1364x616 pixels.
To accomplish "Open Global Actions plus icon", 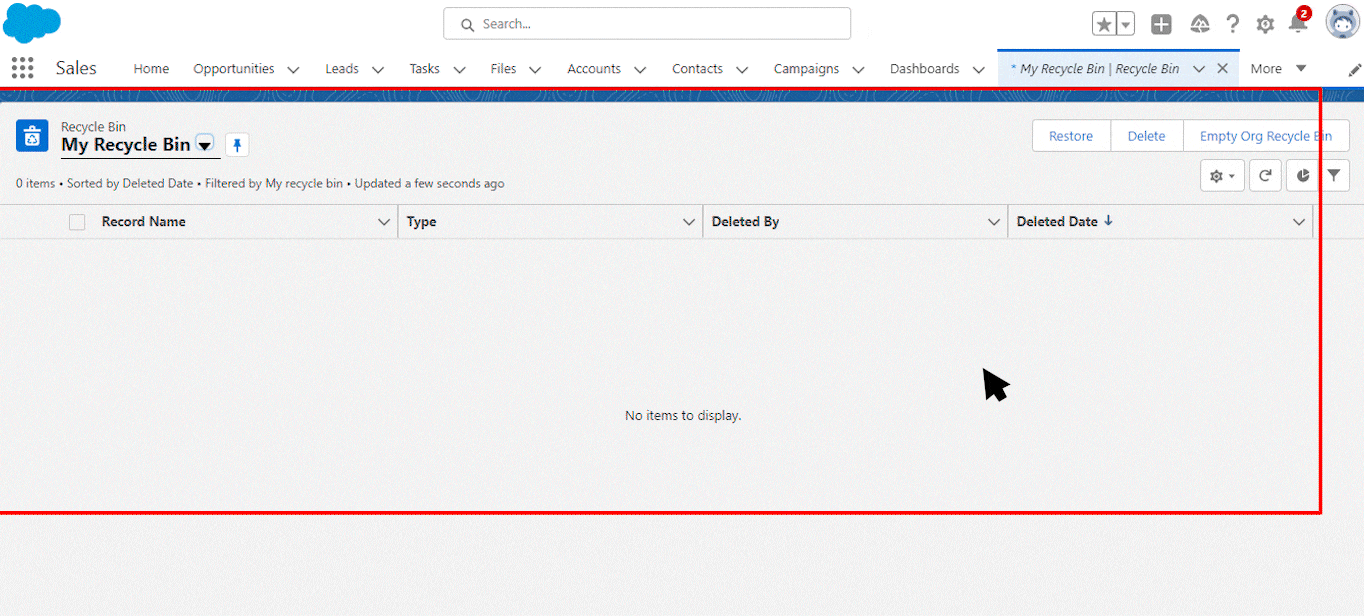I will tap(1161, 24).
